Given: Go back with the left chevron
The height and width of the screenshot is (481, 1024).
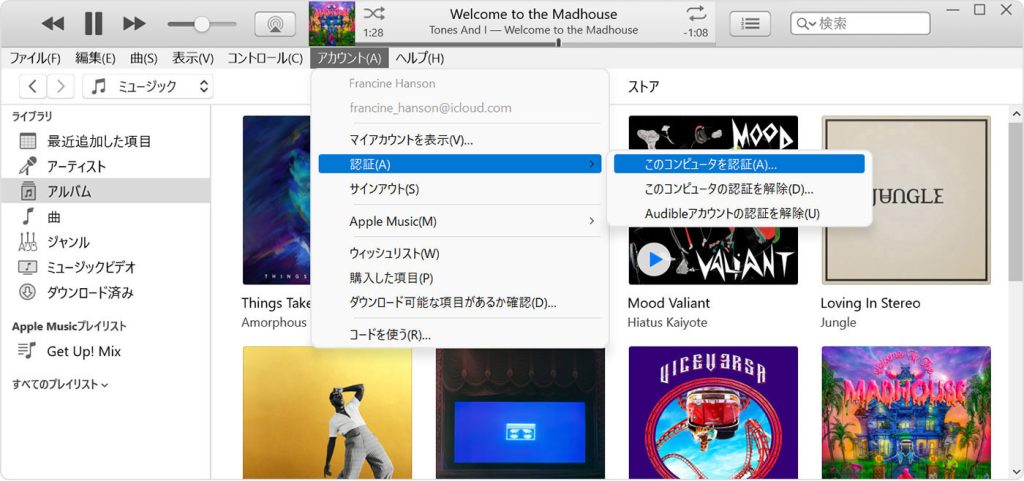Looking at the screenshot, I should click(33, 86).
